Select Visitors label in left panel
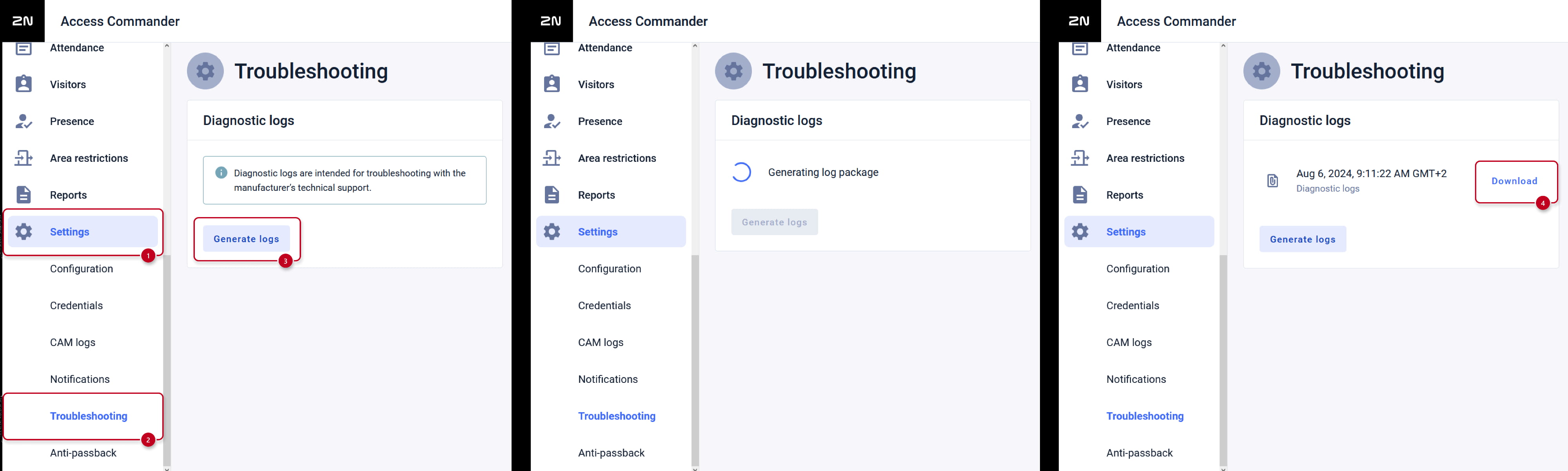 pos(67,85)
